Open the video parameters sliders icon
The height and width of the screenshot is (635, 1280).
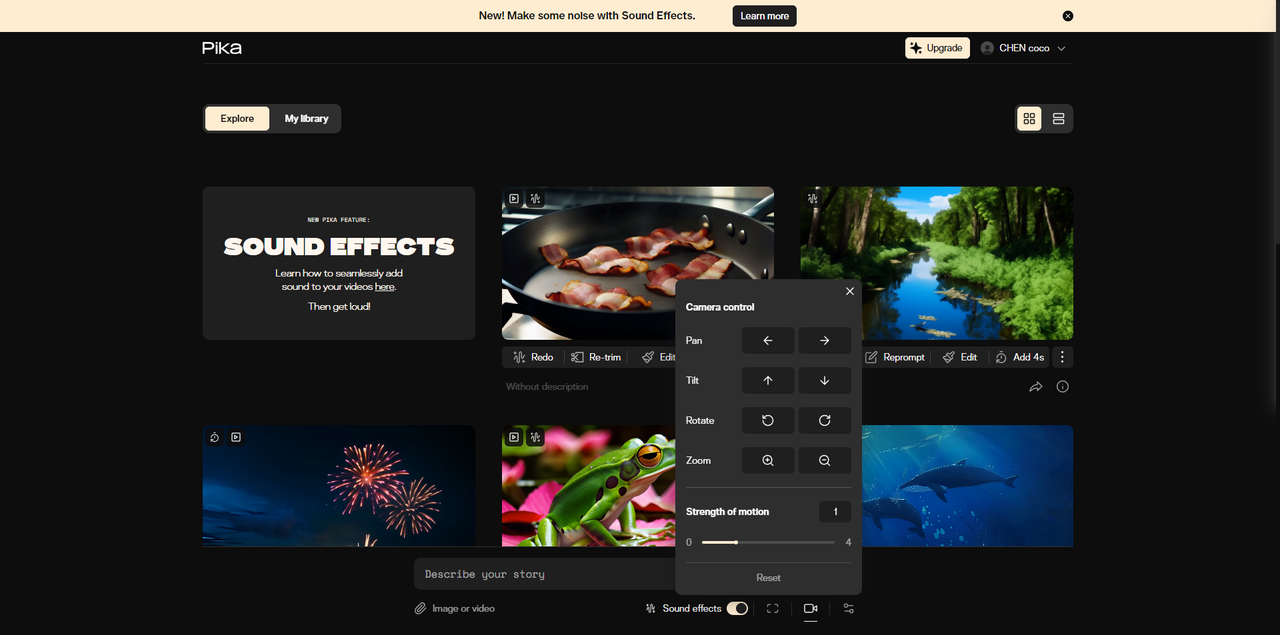[x=848, y=608]
